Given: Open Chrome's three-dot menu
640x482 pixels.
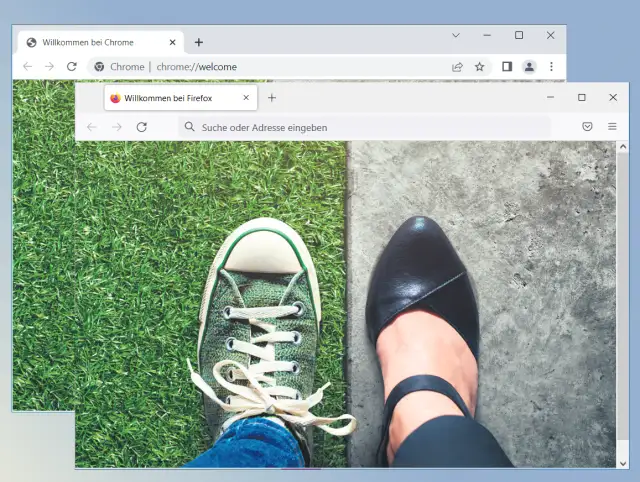Looking at the screenshot, I should point(551,67).
